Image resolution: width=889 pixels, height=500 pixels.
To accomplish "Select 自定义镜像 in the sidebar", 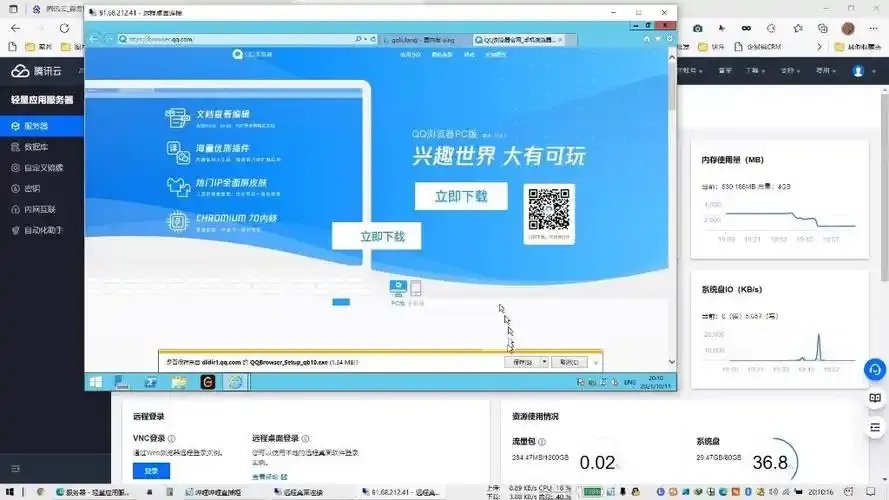I will point(41,168).
